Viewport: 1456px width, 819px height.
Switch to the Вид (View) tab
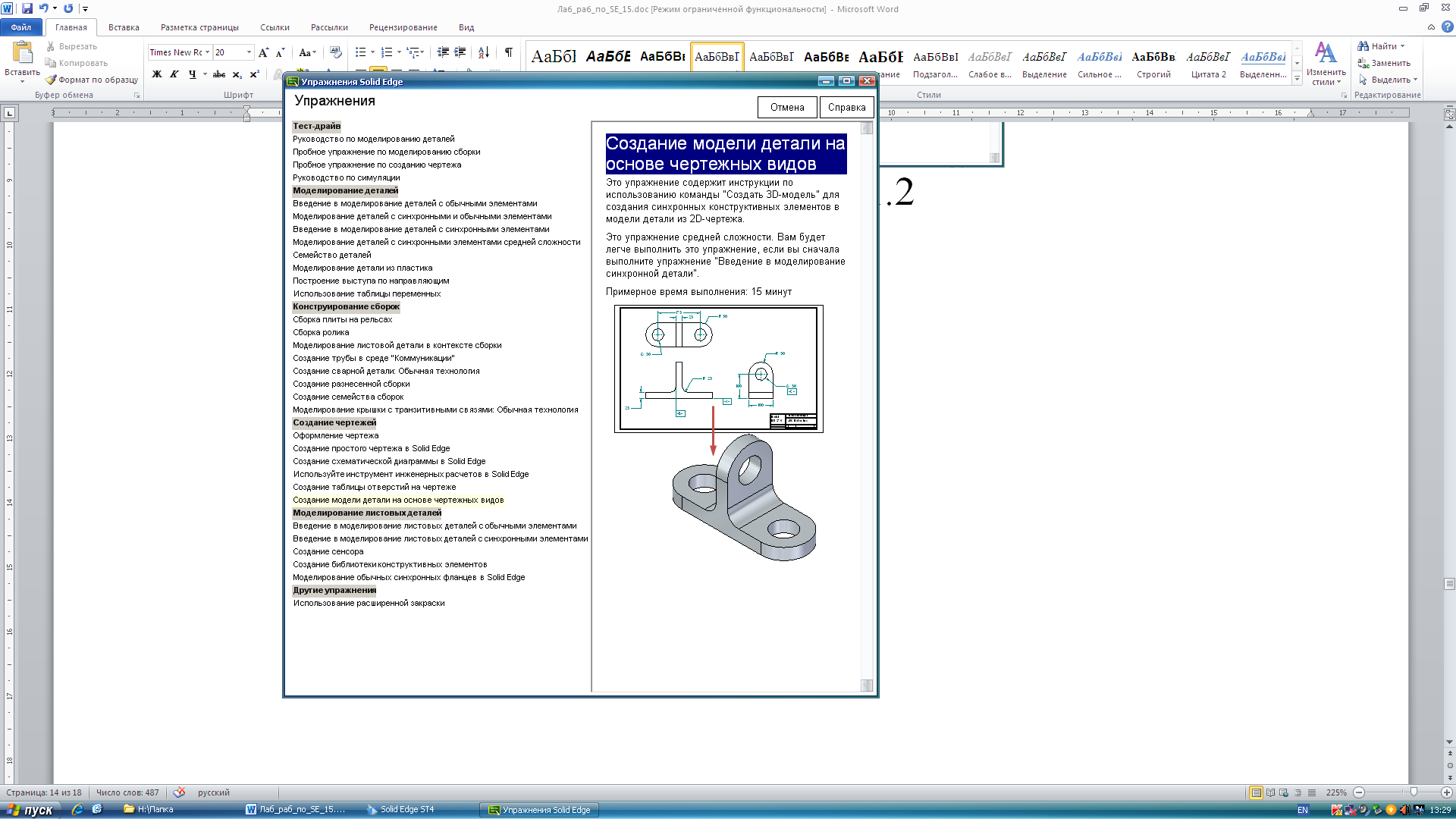466,27
